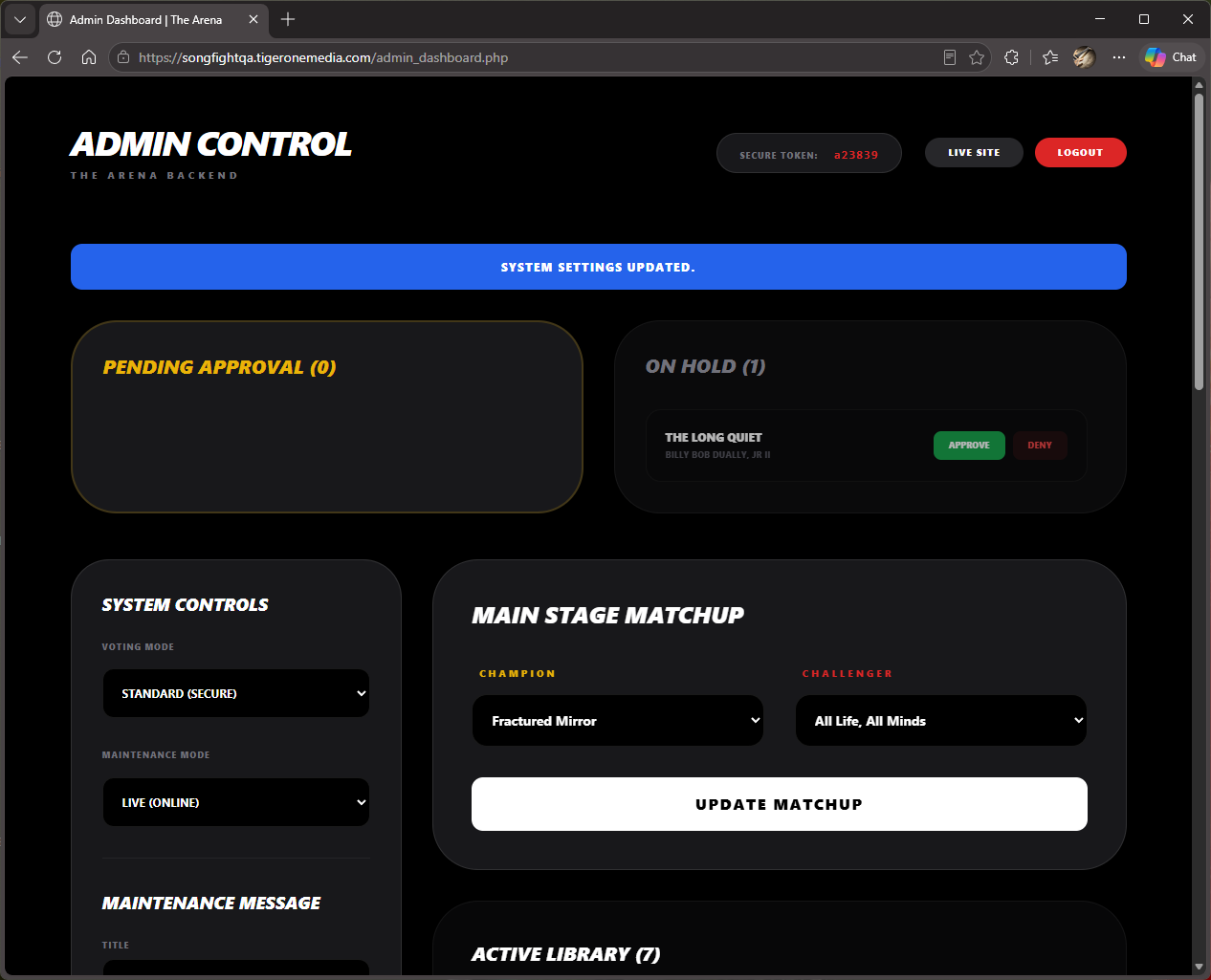Open browser extensions menu
1211x980 pixels.
coord(1012,57)
